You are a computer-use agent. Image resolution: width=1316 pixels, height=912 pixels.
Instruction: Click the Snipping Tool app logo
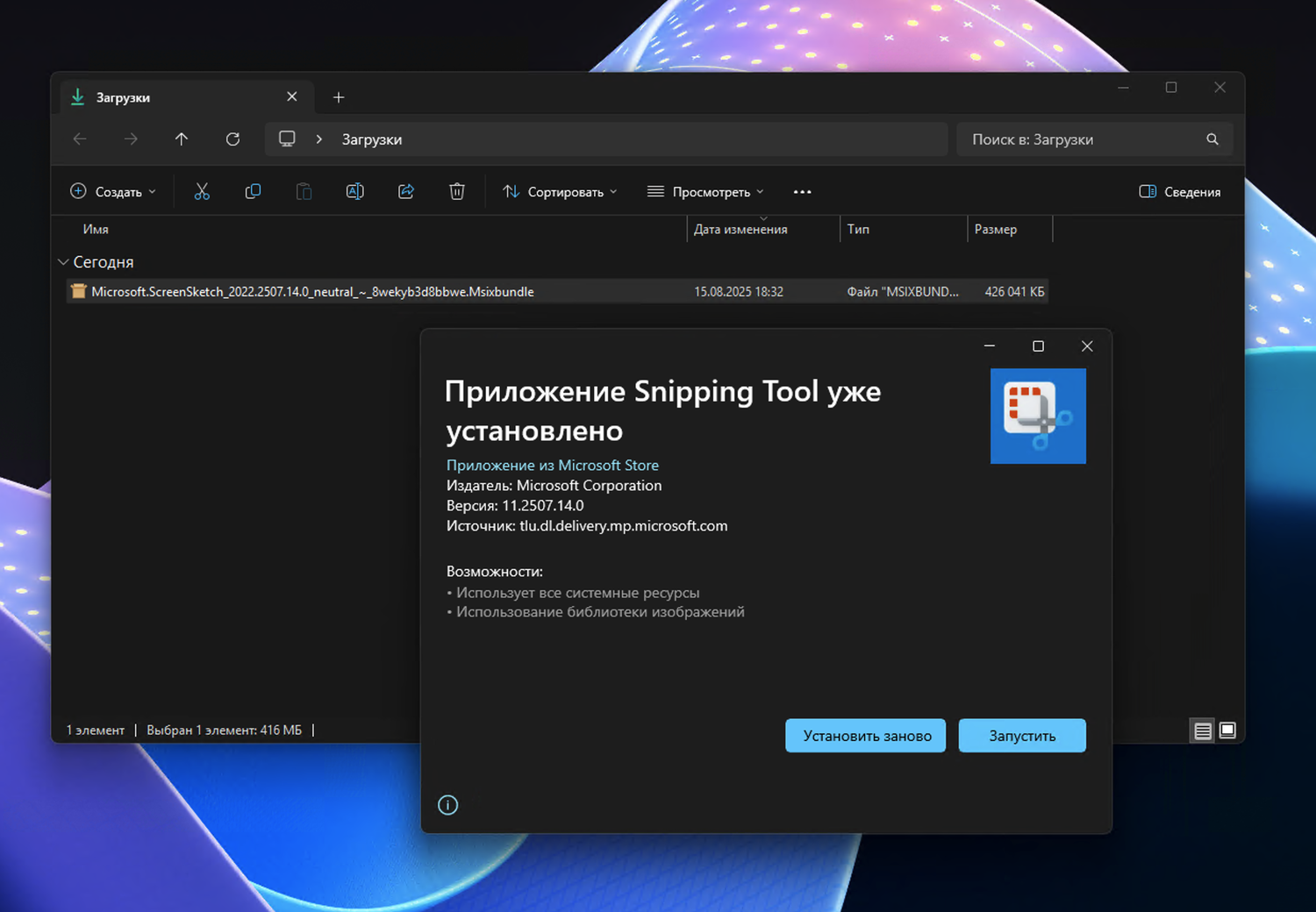click(x=1038, y=416)
